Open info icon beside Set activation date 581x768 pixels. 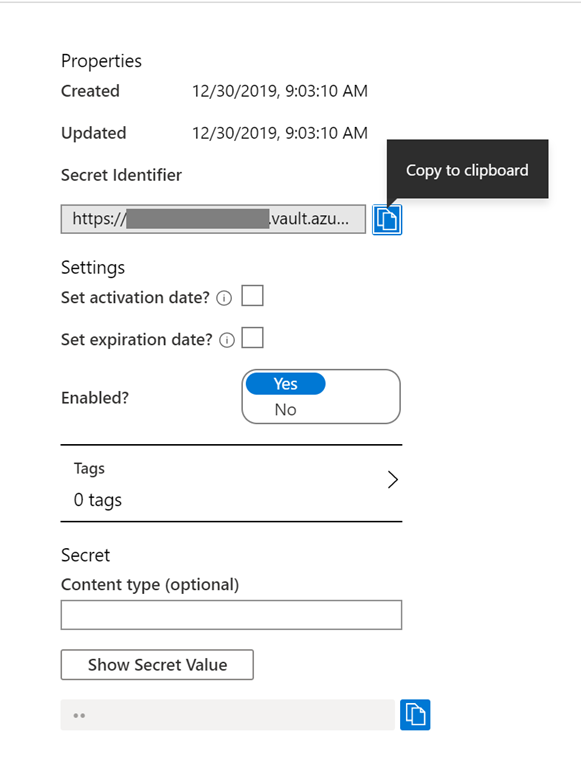point(224,298)
